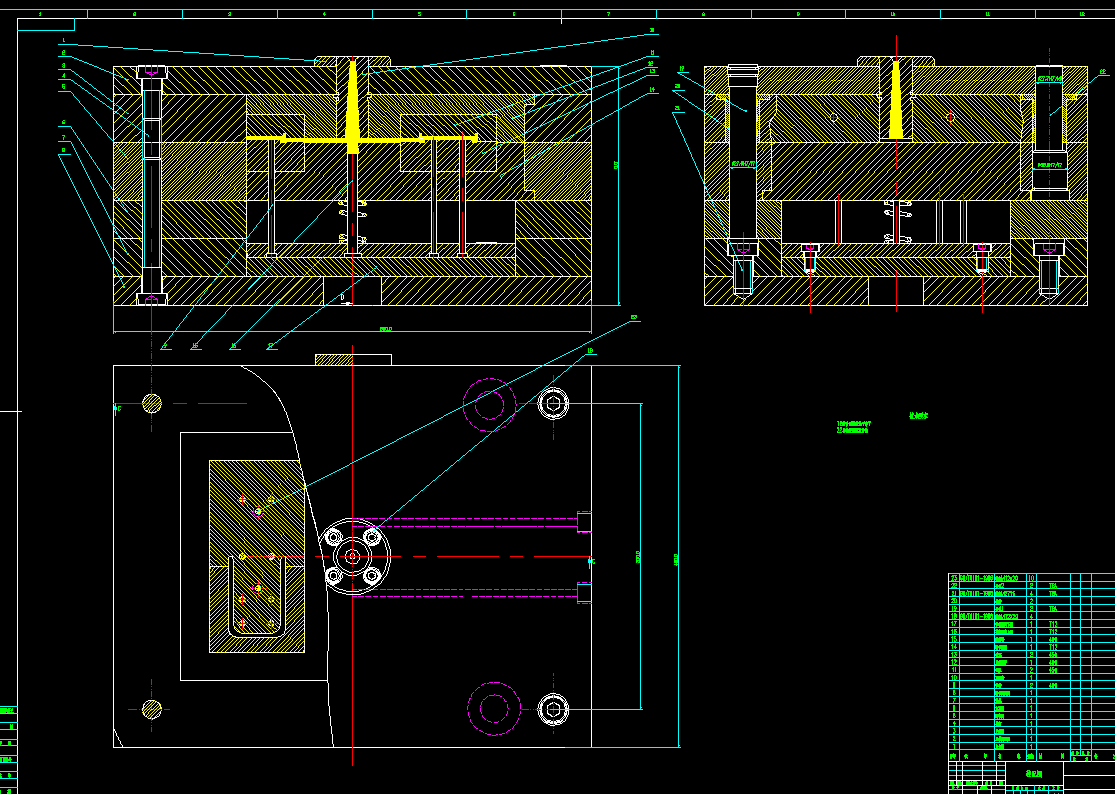Image resolution: width=1115 pixels, height=794 pixels.
Task: Pick the knock-out hole at front view bottom
Action: [x=352, y=290]
